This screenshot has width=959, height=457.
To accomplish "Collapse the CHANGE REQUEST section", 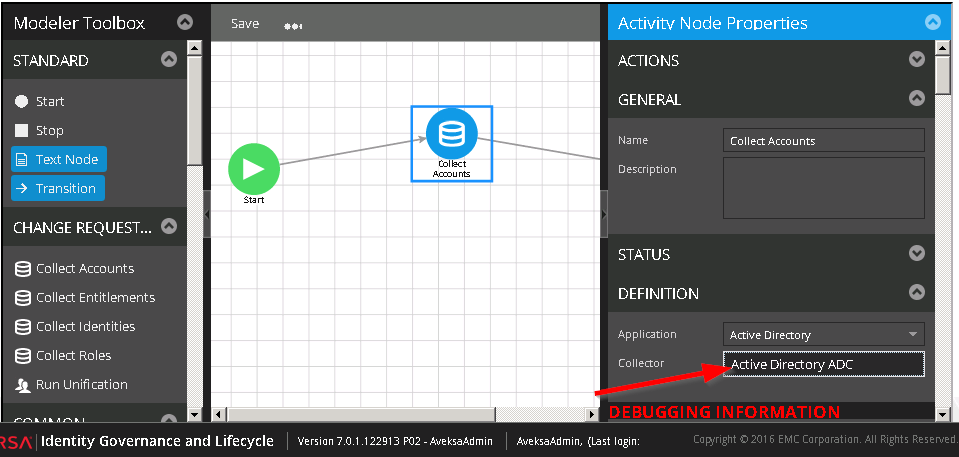I will pos(169,227).
